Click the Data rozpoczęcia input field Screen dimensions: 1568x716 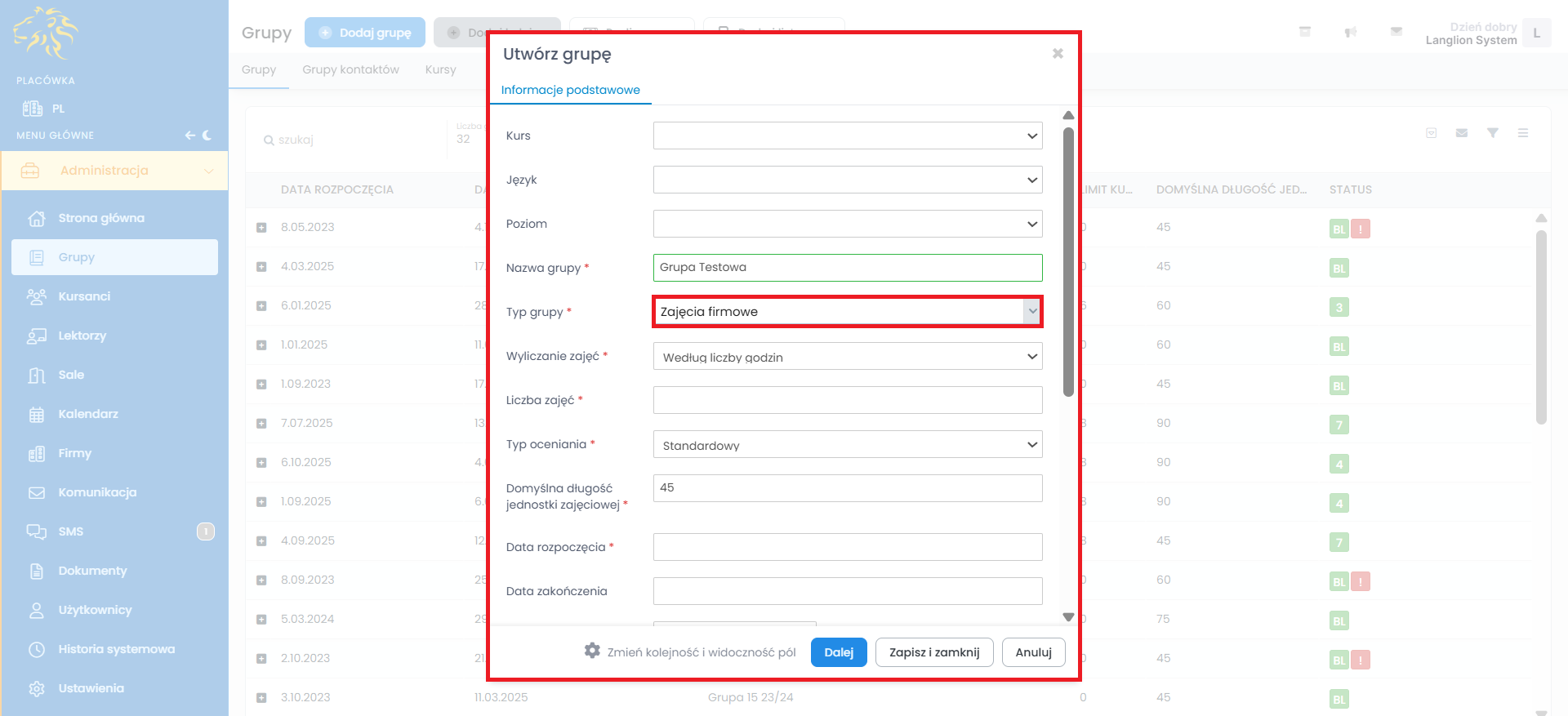[847, 547]
